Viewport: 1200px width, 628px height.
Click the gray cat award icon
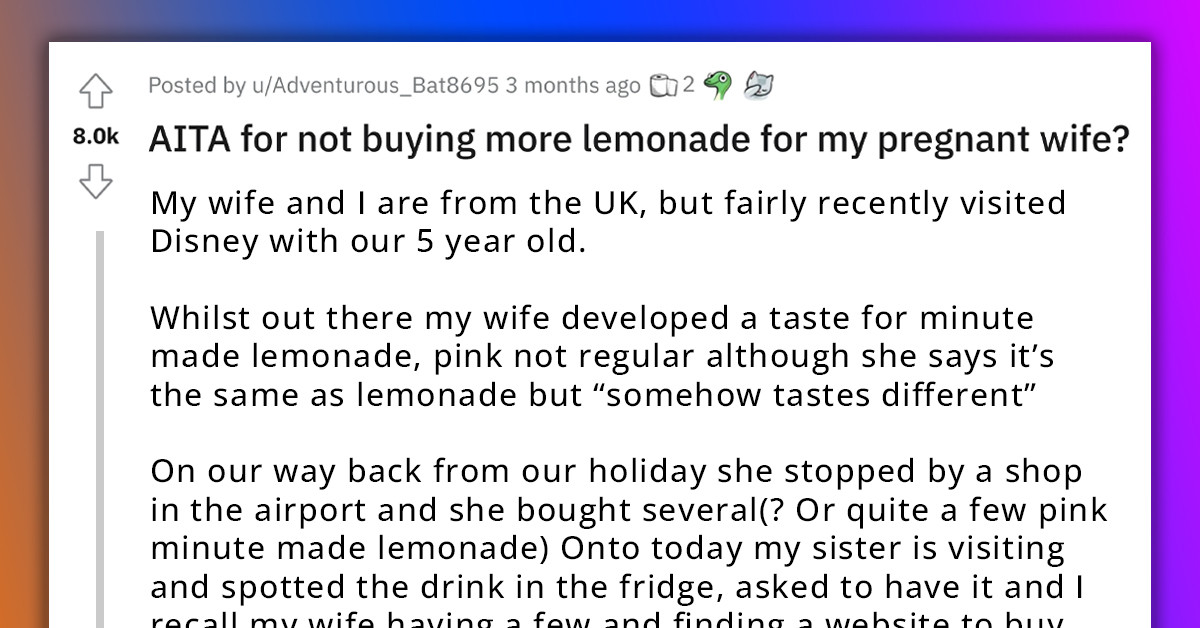pyautogui.click(x=757, y=84)
